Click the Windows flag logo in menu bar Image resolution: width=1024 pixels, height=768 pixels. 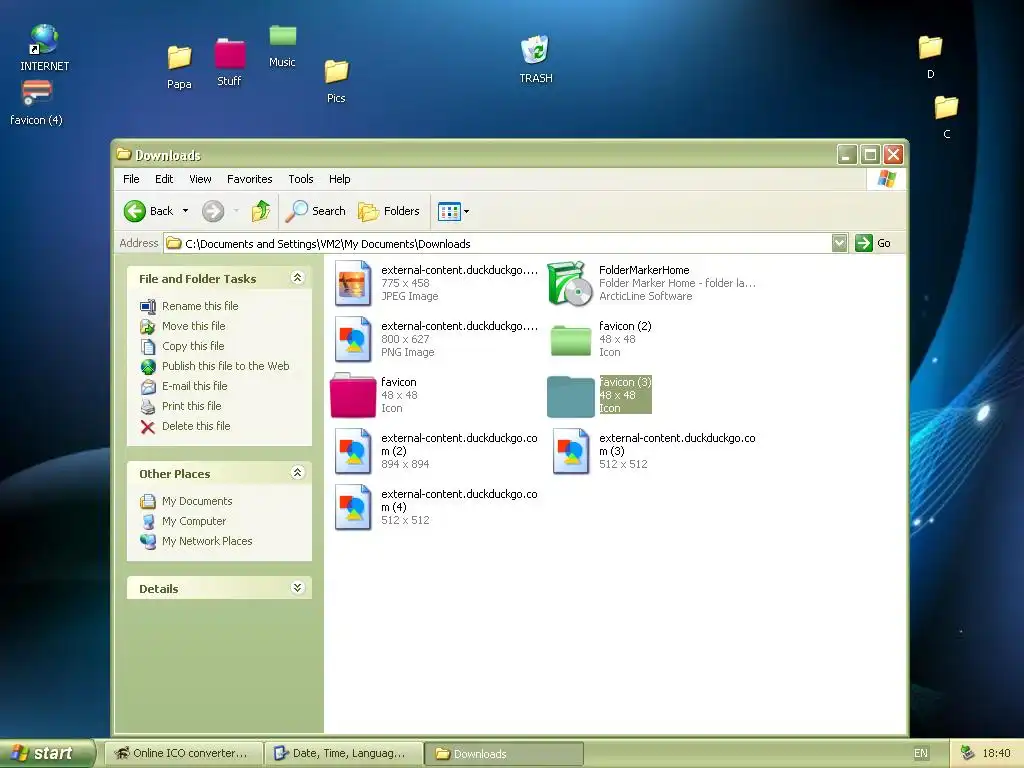[887, 178]
